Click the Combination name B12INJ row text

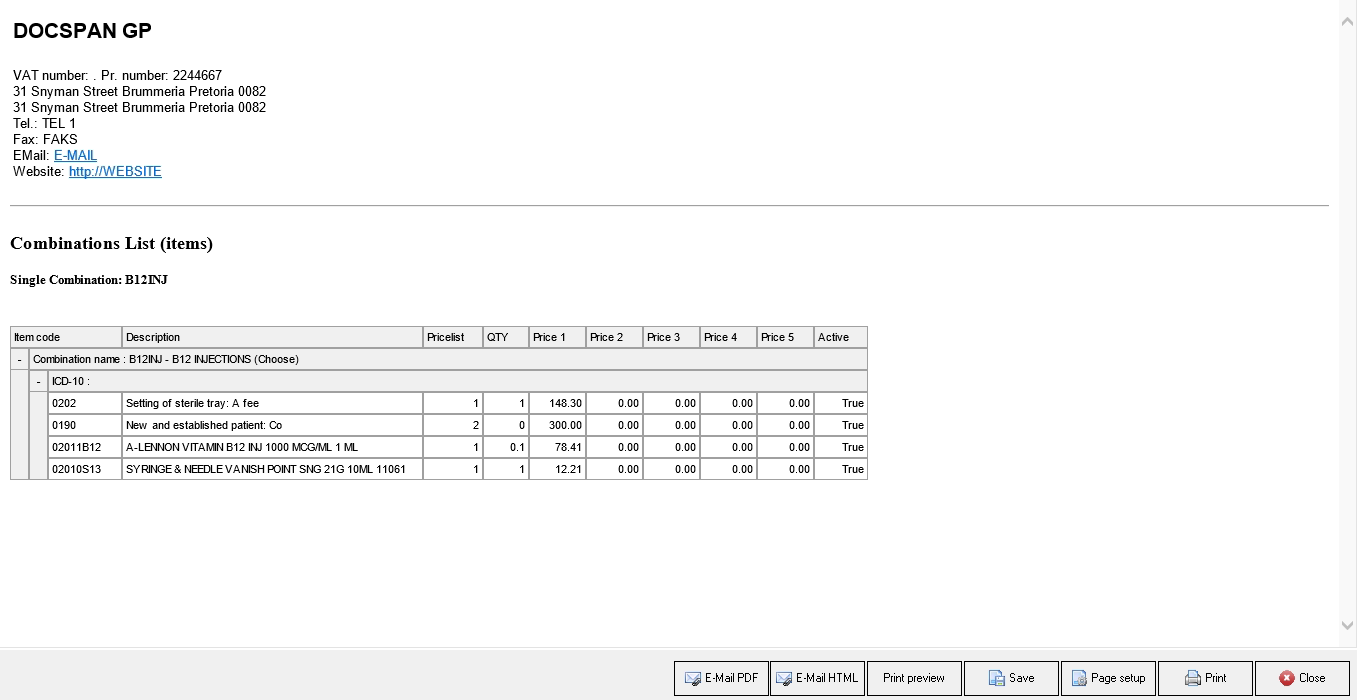tap(166, 359)
